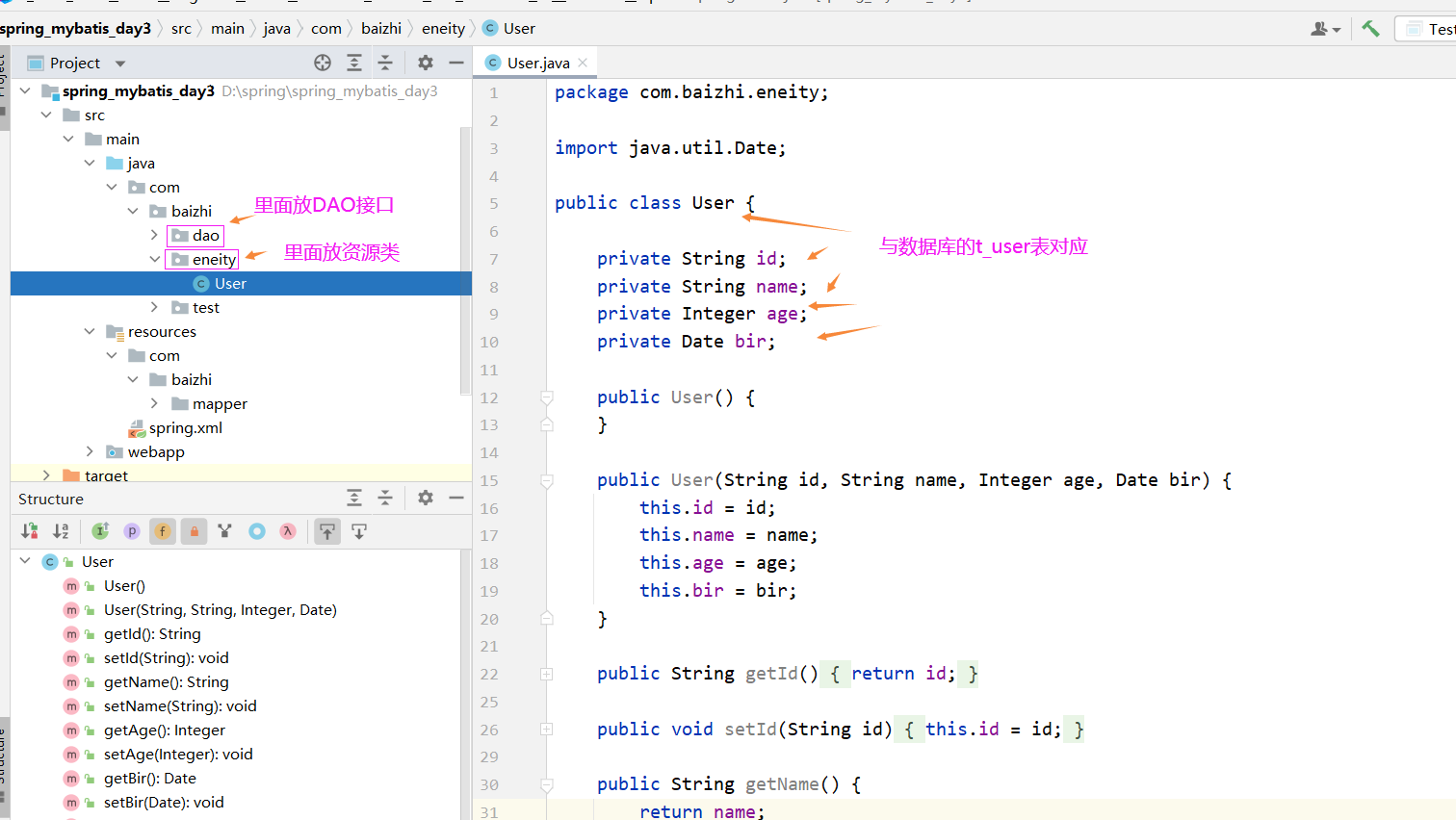Collapse the eneity package
The image size is (1456, 820).
coord(154,259)
